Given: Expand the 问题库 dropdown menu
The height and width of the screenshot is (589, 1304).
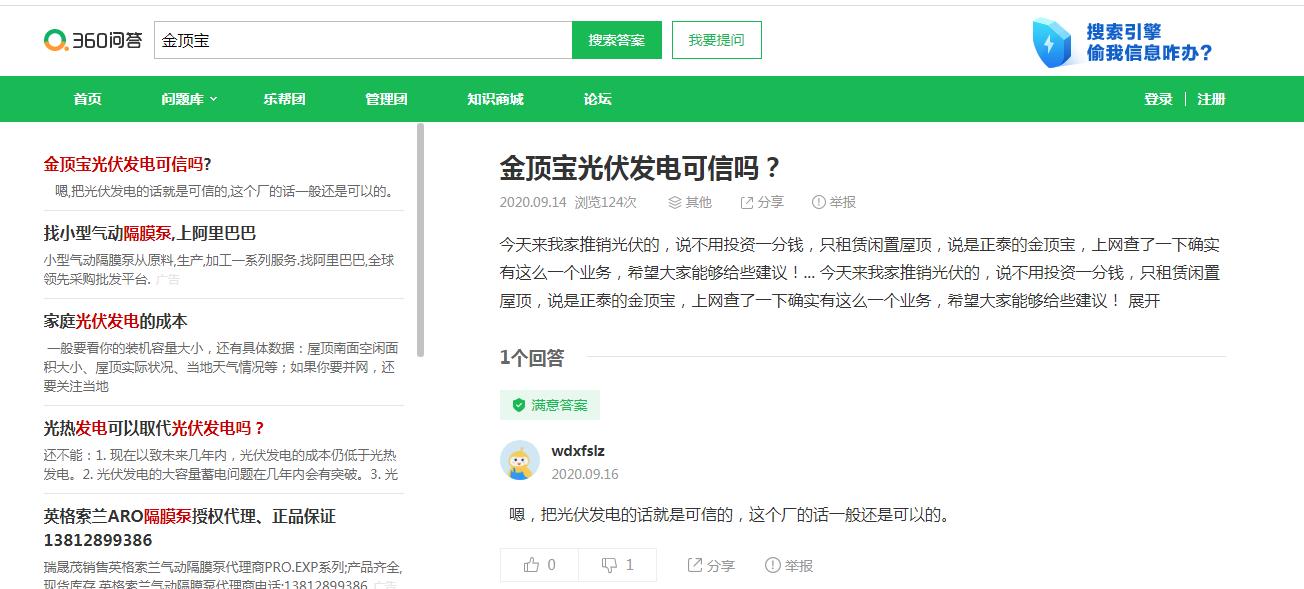Looking at the screenshot, I should click(189, 99).
